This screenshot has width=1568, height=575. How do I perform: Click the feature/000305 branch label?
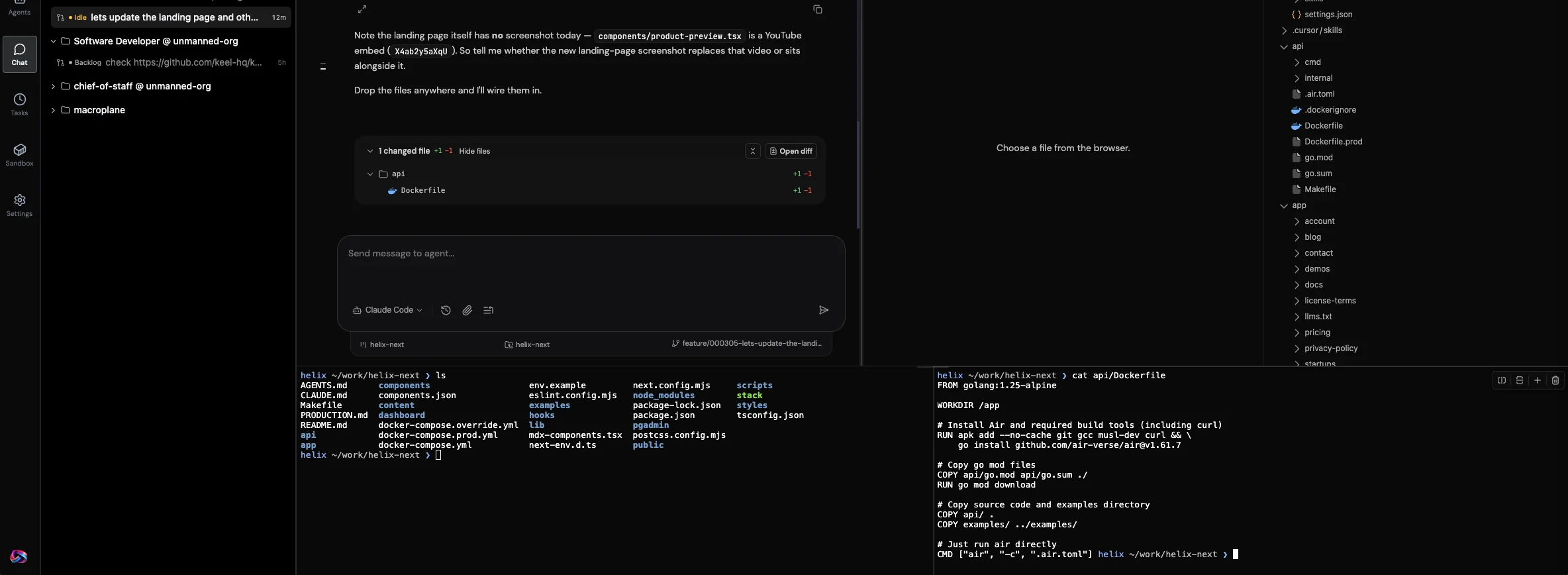coord(752,344)
